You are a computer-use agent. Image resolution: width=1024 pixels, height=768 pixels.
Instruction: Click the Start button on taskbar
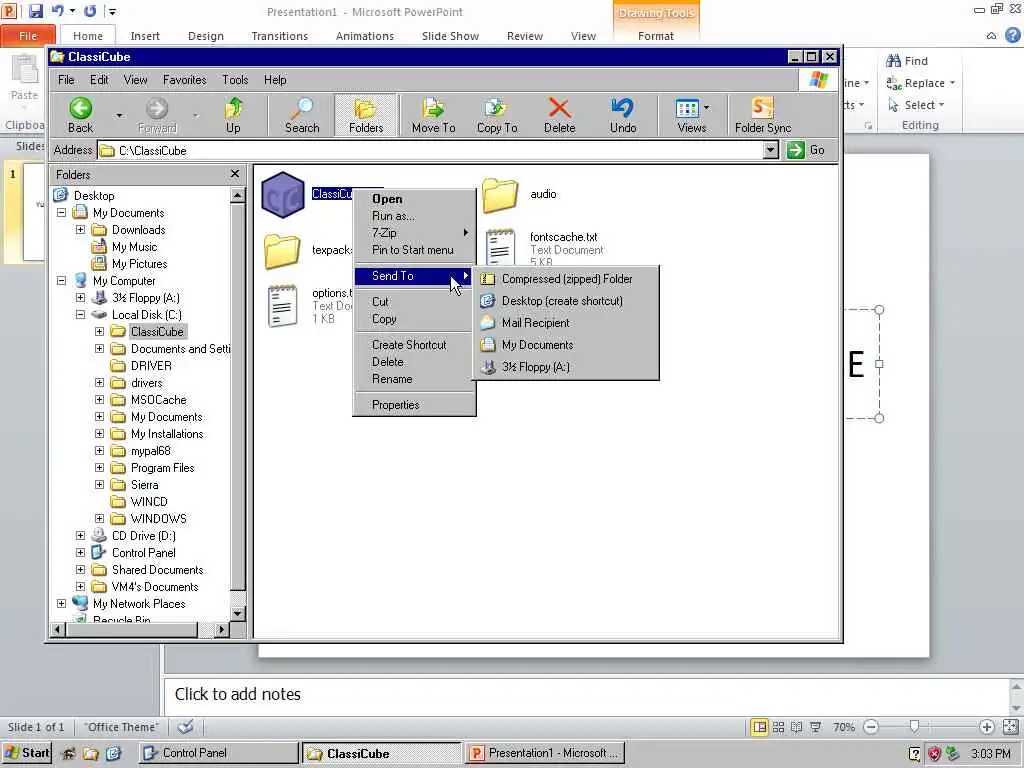[27, 753]
